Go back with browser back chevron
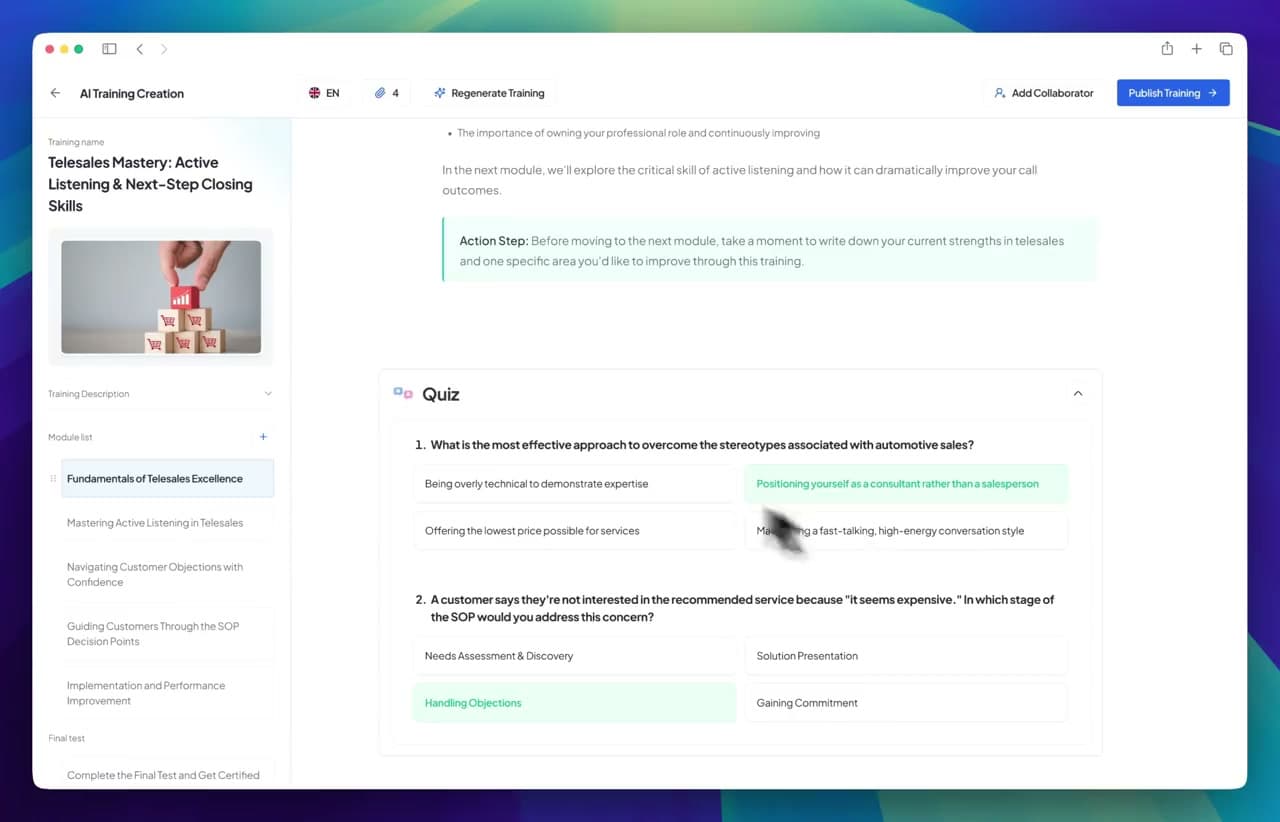Viewport: 1280px width, 822px height. (x=140, y=49)
